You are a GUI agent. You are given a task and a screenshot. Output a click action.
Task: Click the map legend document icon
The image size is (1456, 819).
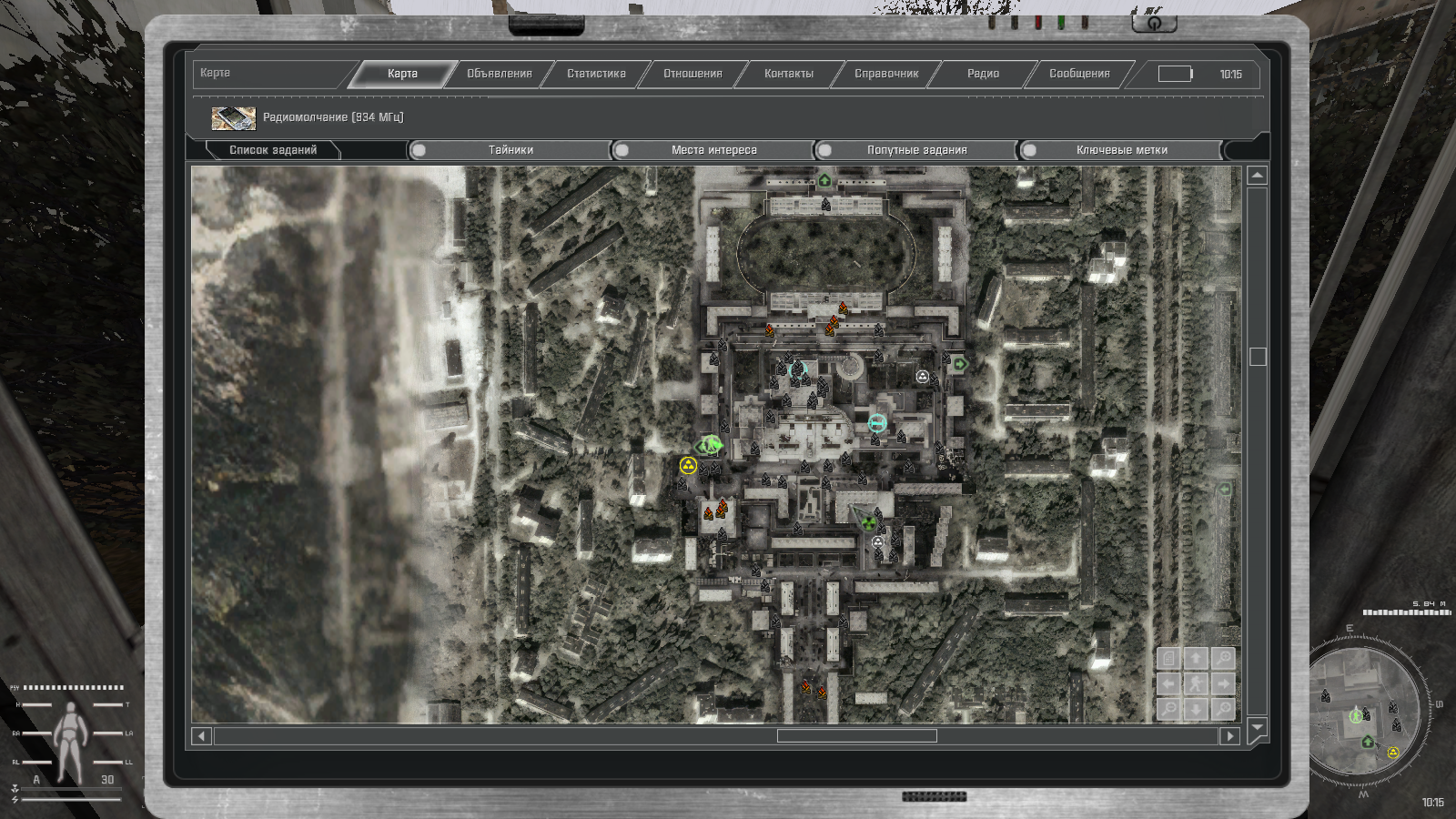[1169, 658]
